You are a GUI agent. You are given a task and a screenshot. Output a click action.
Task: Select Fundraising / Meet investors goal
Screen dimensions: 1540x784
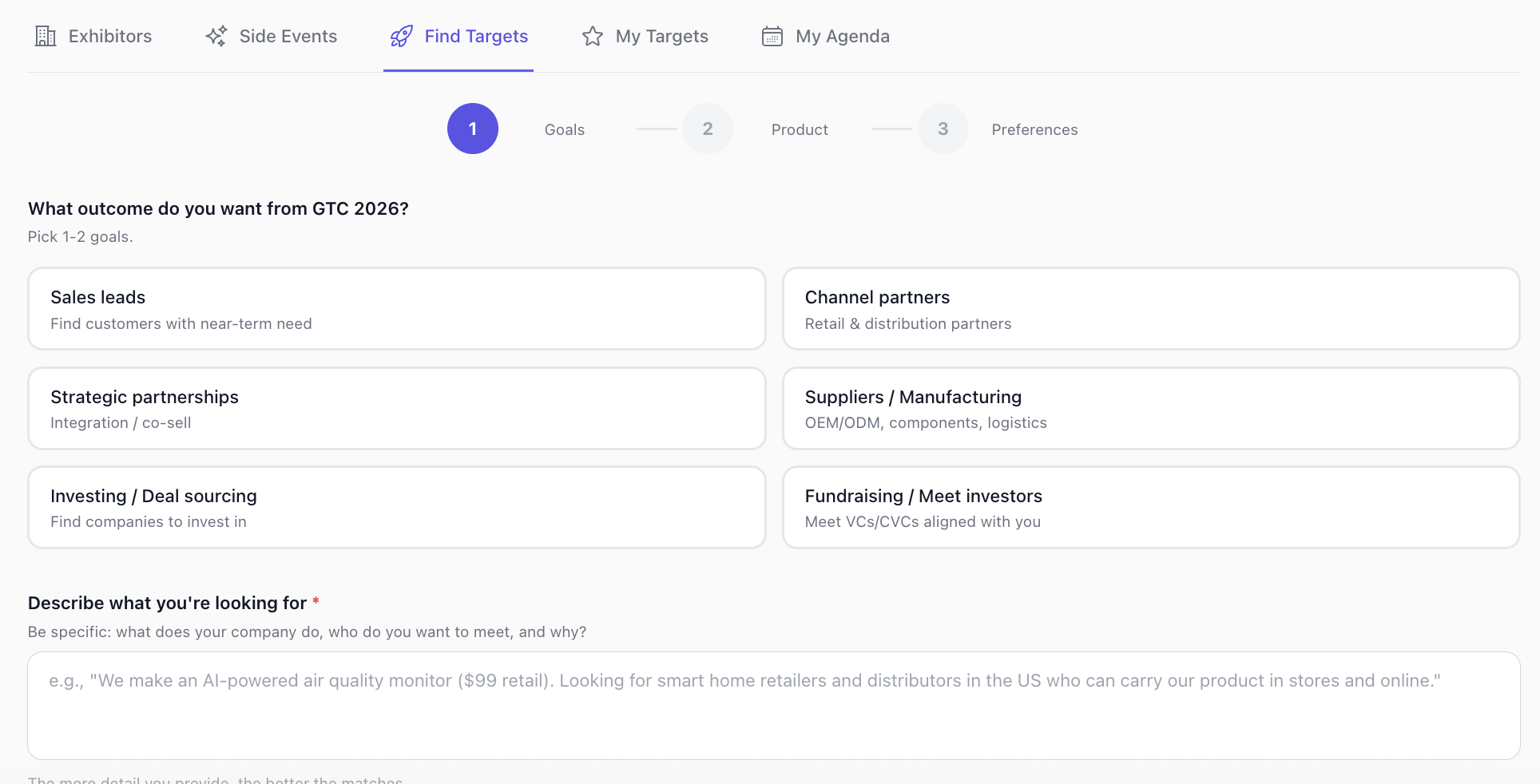point(1150,507)
